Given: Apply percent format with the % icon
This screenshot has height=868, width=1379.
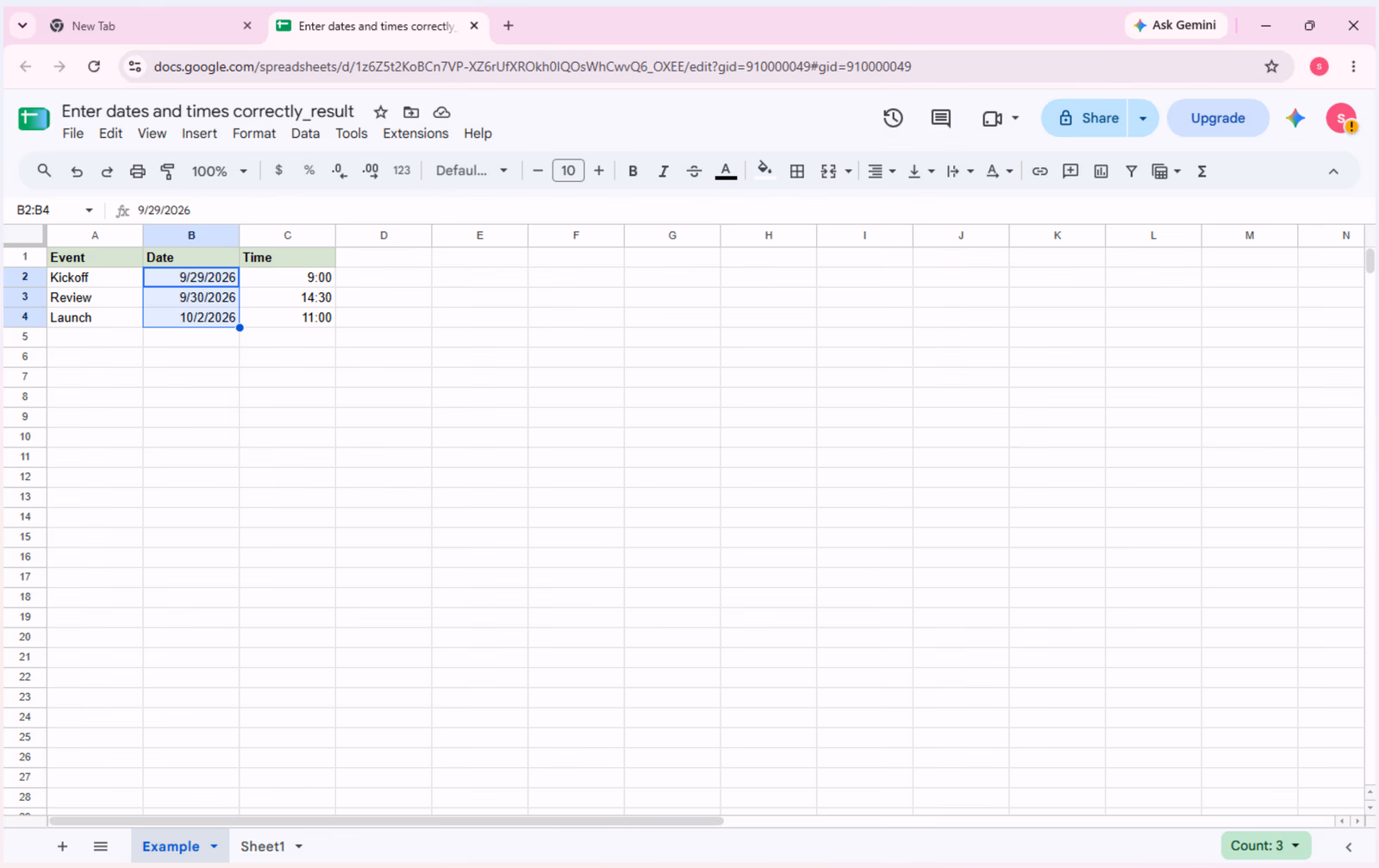Looking at the screenshot, I should coord(309,171).
